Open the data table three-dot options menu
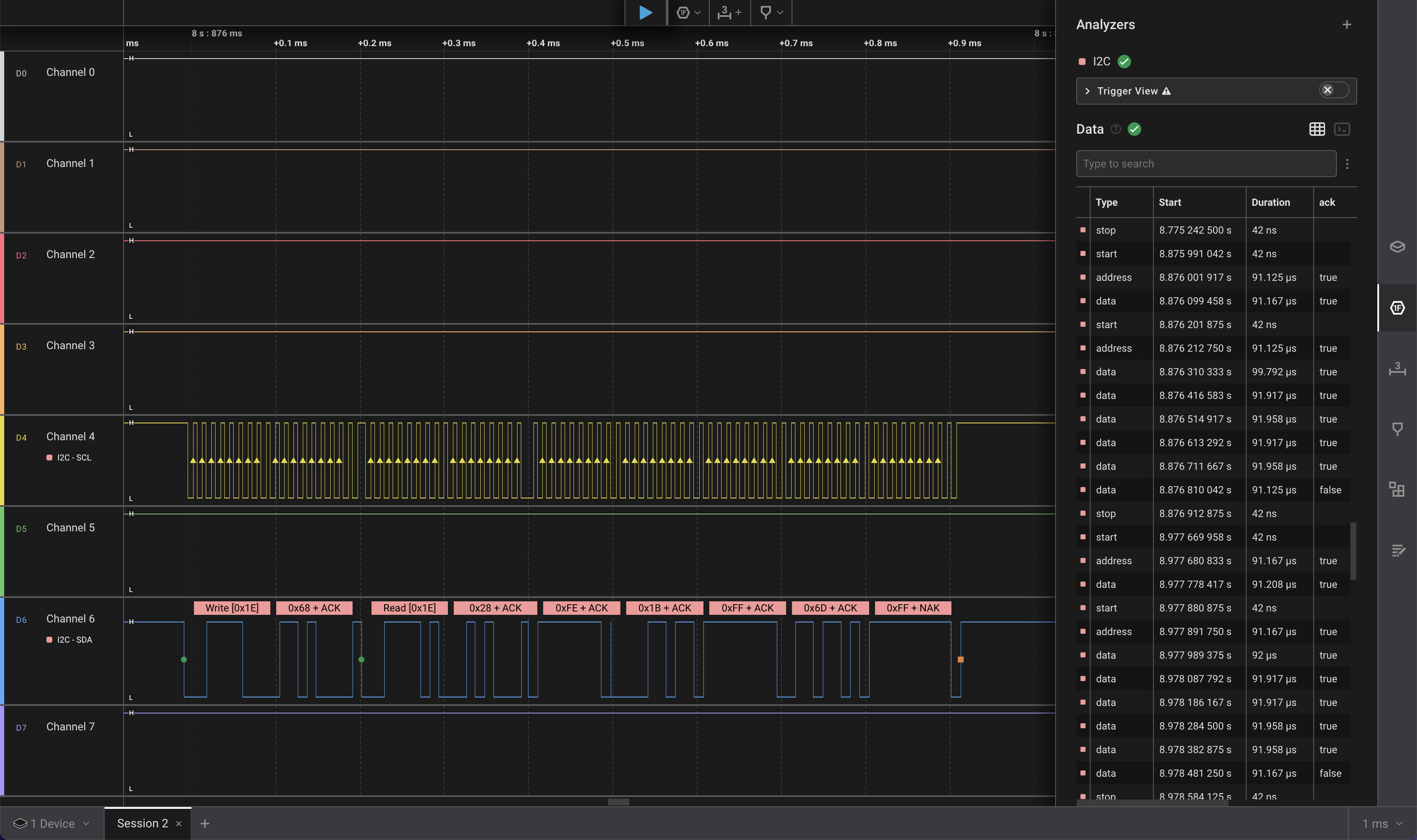This screenshot has width=1417, height=840. pos(1347,164)
